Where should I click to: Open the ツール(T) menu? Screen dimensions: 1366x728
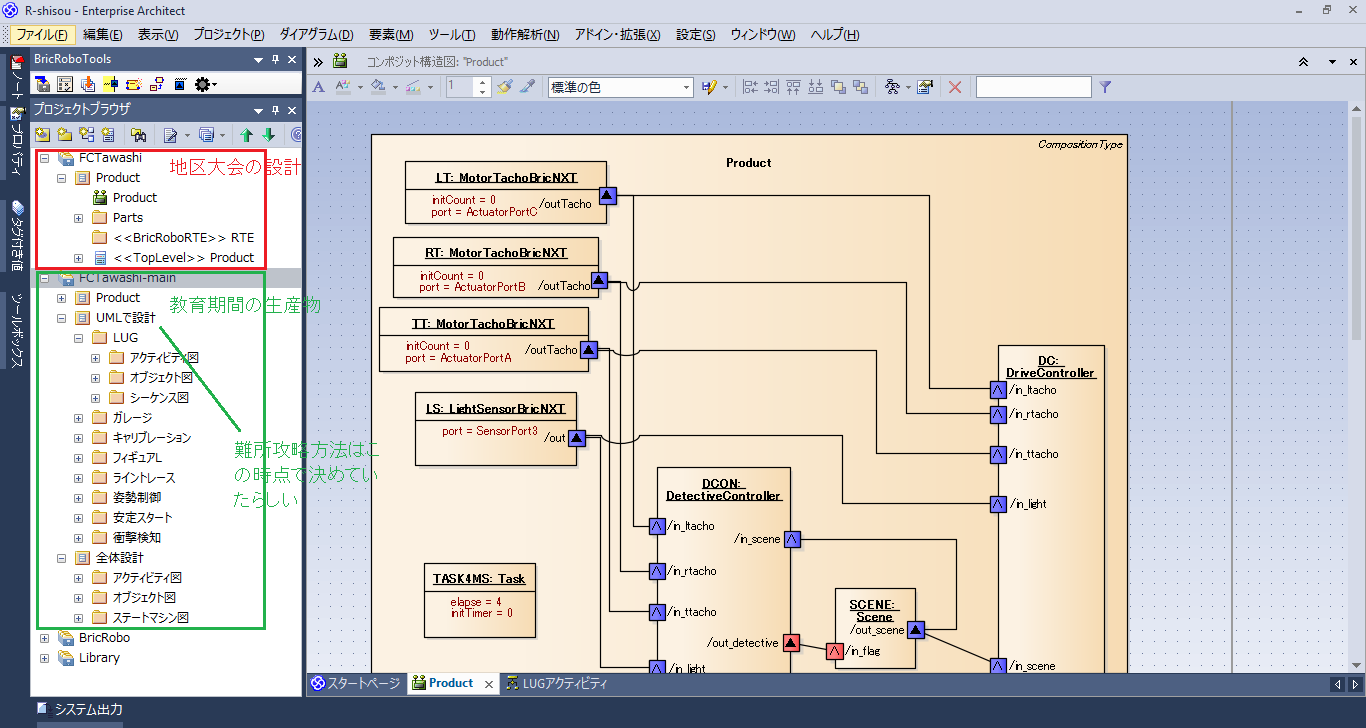[x=451, y=35]
